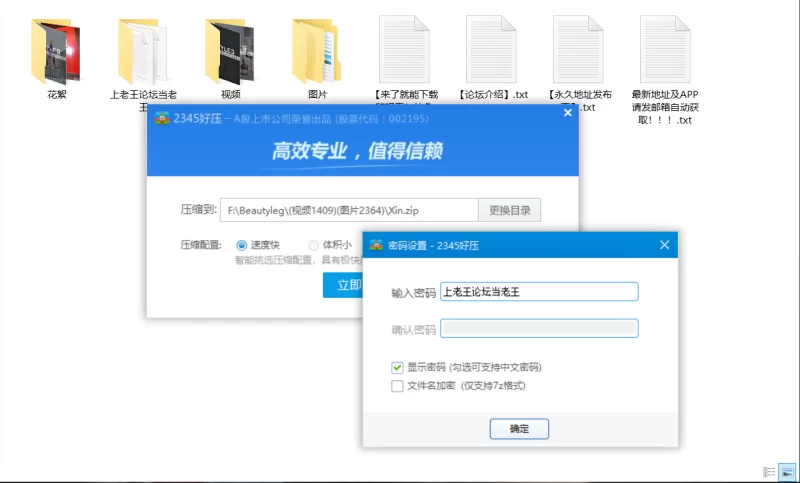Close the 2345好压 compression window
This screenshot has width=800, height=483.
pos(568,113)
